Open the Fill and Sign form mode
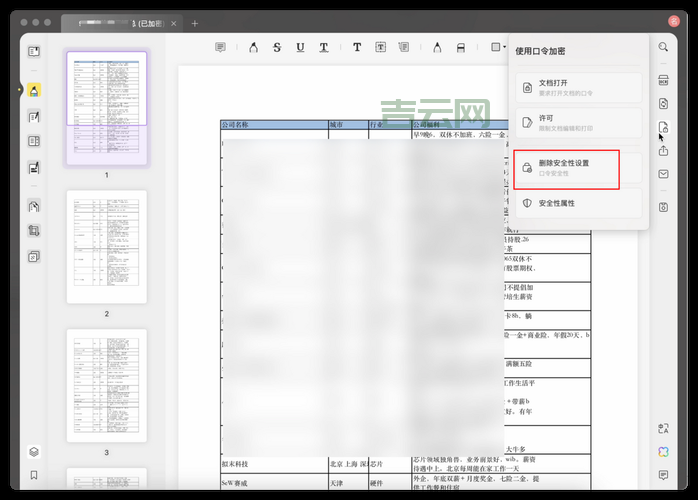The height and width of the screenshot is (500, 698). click(x=34, y=168)
